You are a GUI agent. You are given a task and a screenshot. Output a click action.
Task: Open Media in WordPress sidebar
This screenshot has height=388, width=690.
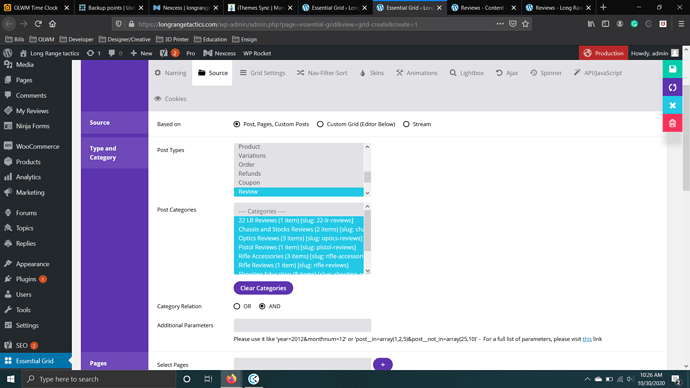25,65
